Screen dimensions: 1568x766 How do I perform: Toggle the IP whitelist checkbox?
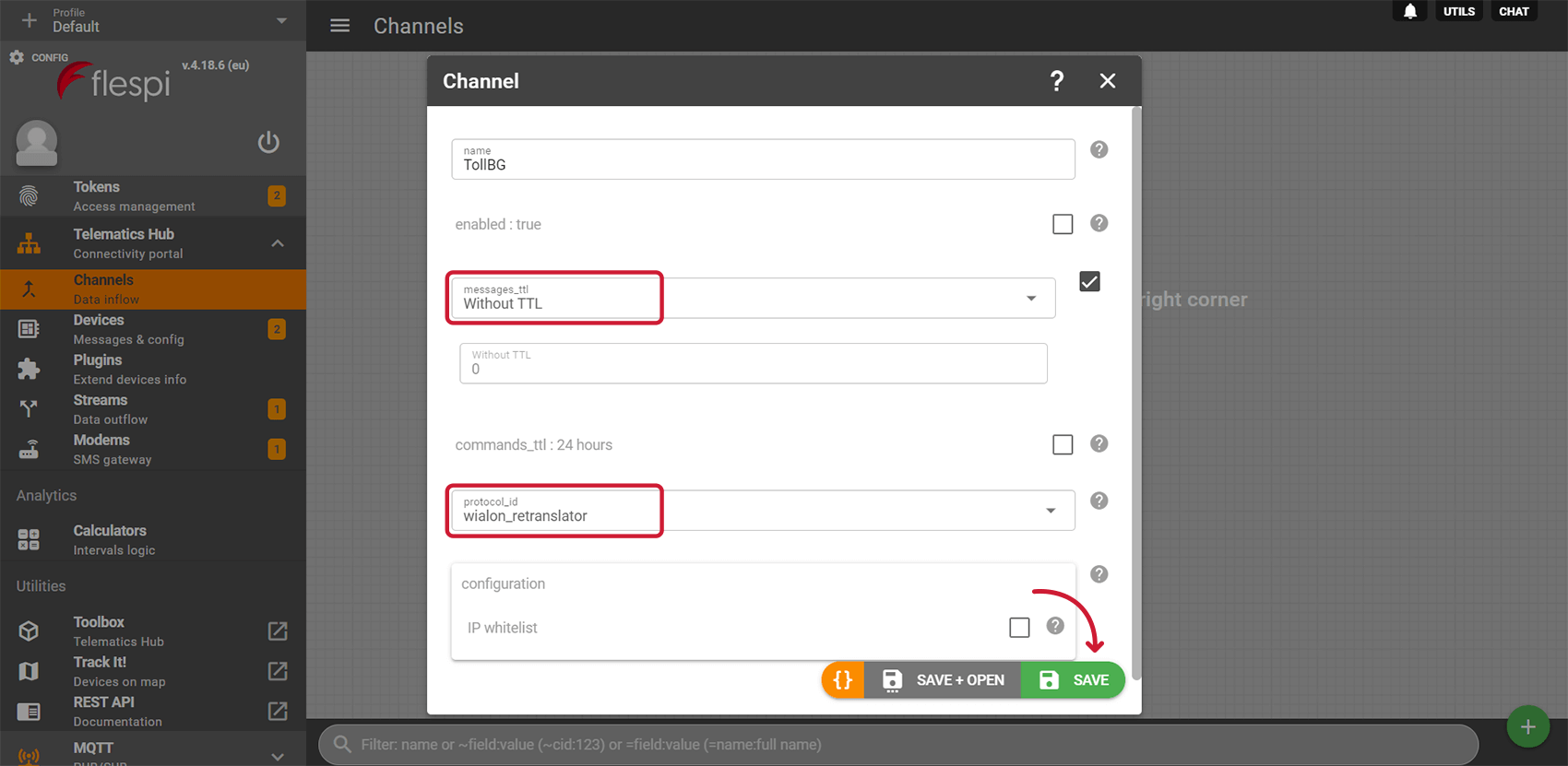point(1019,628)
